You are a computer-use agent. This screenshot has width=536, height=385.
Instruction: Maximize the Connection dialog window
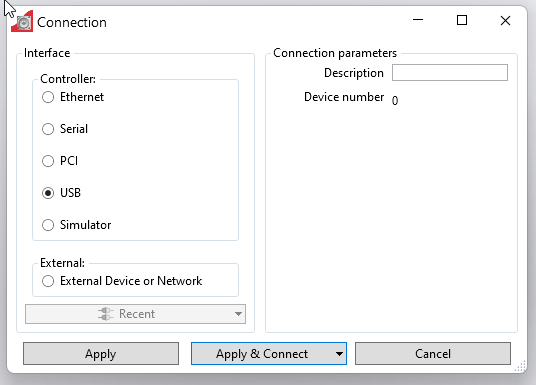click(462, 20)
